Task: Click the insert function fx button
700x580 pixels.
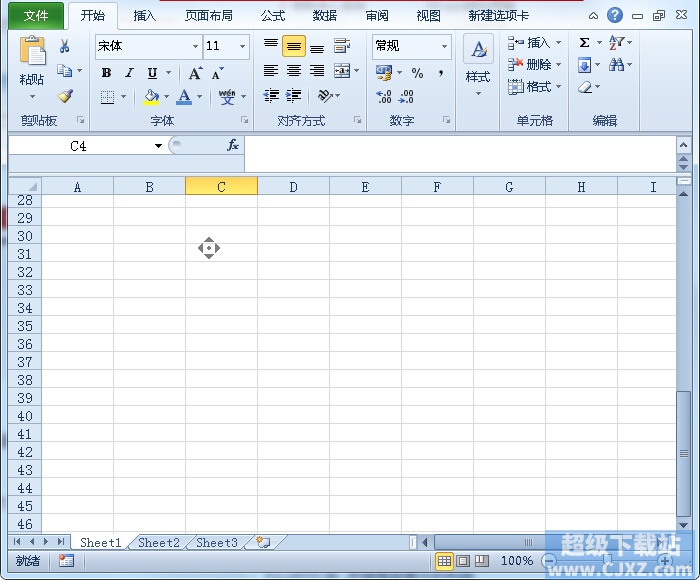Action: pyautogui.click(x=233, y=145)
